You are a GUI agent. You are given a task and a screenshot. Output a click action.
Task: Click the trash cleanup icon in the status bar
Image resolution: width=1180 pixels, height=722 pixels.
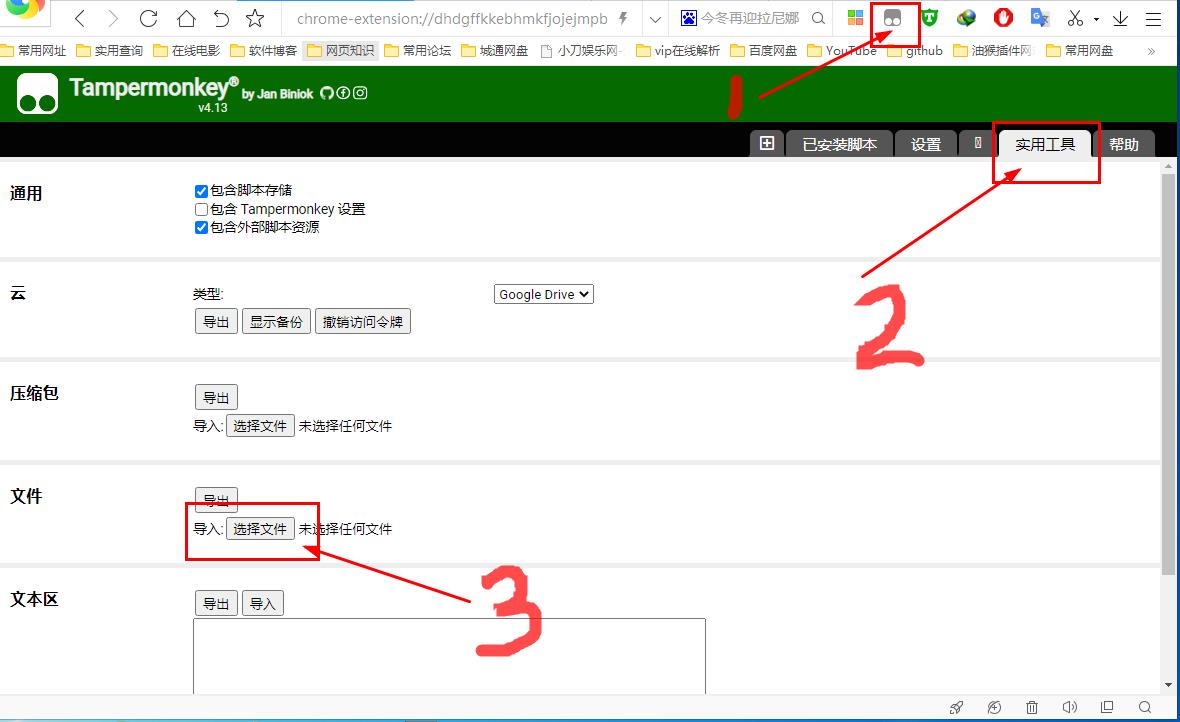[1032, 708]
